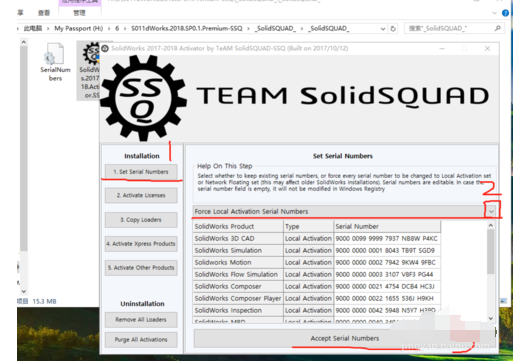Close the Activator window
This screenshot has width=513, height=361.
(487, 49)
